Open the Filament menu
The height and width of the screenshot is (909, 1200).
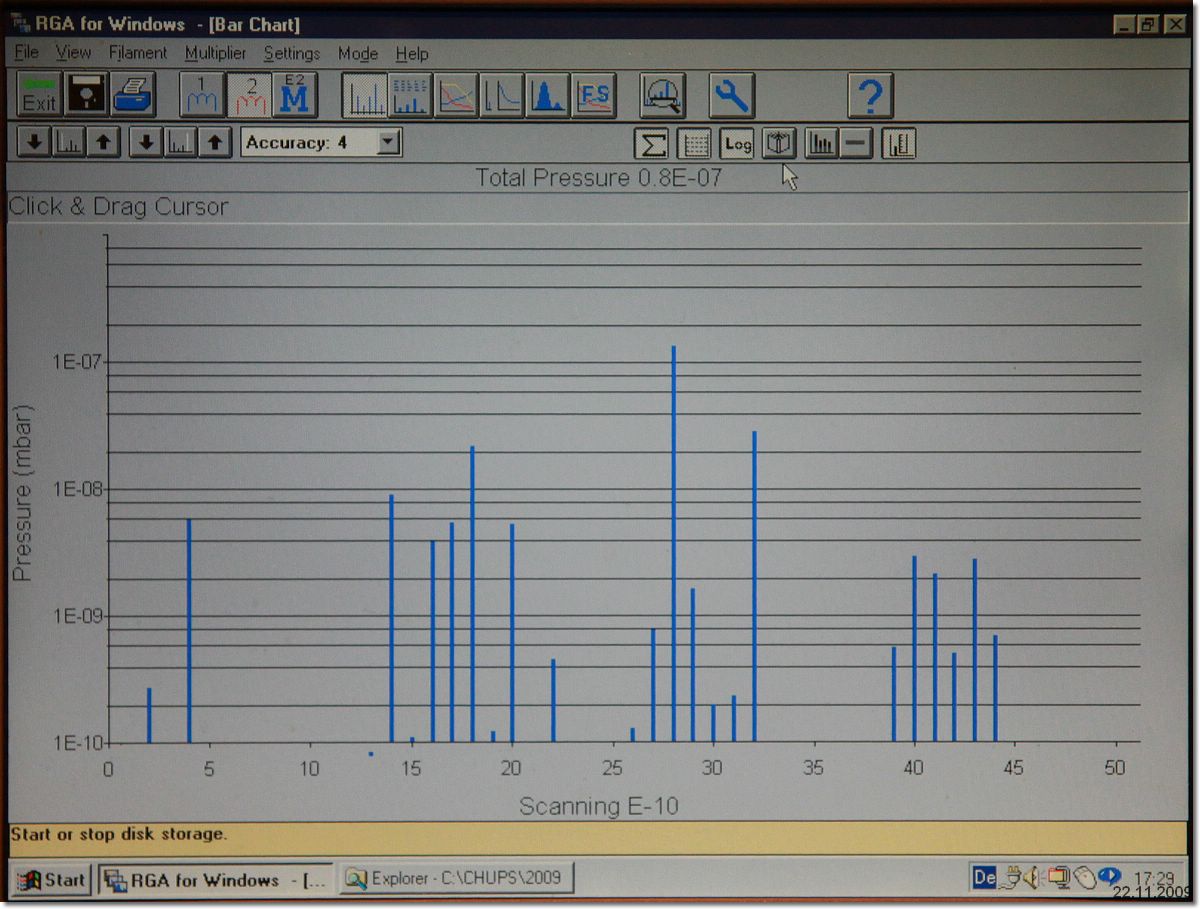138,53
